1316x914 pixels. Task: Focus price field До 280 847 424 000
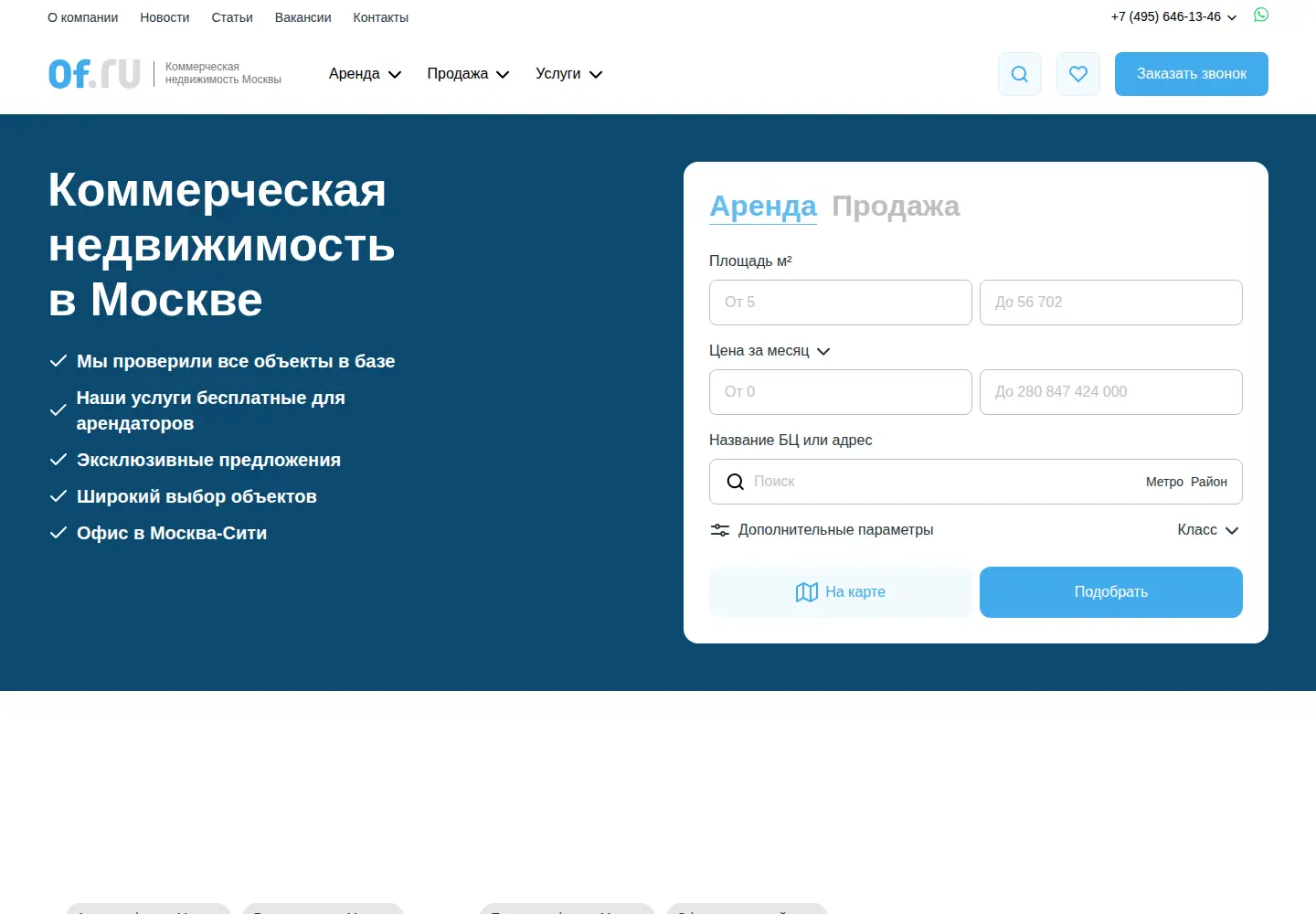[1111, 392]
